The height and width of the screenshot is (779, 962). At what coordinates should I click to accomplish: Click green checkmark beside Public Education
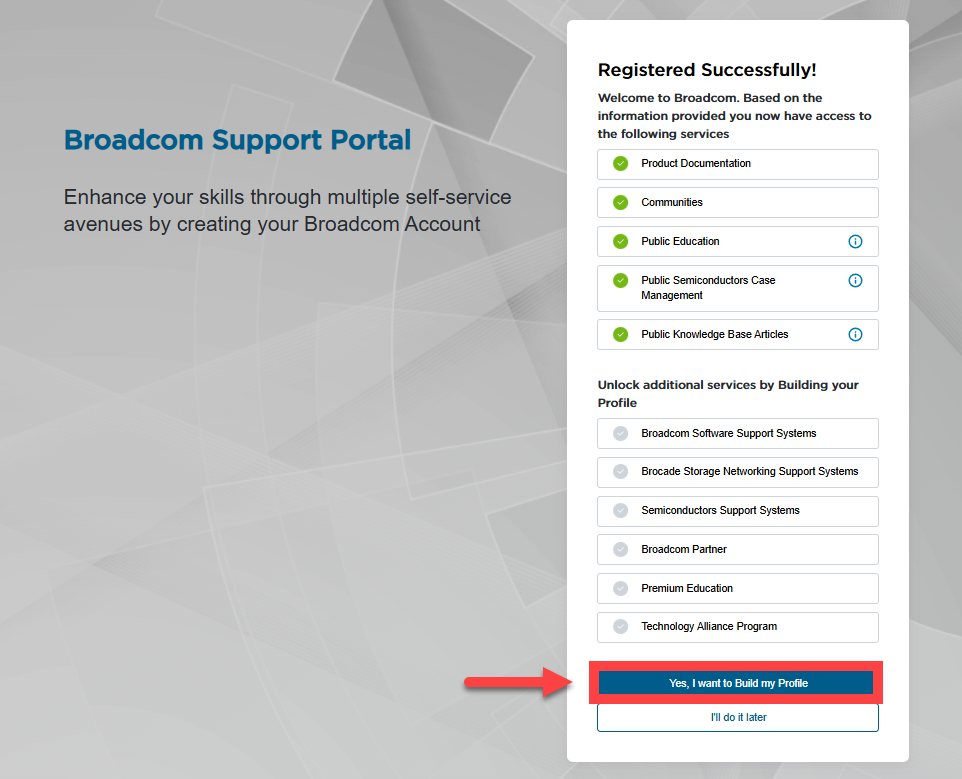tap(620, 242)
